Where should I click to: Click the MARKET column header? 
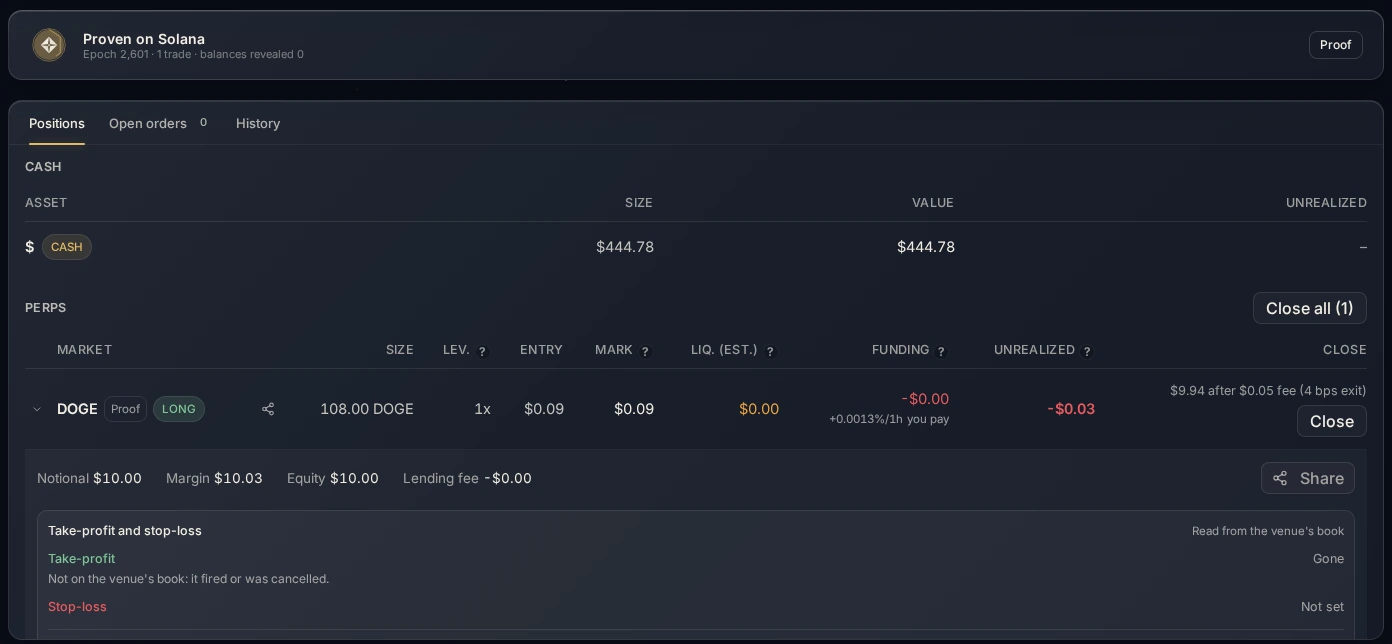click(84, 350)
